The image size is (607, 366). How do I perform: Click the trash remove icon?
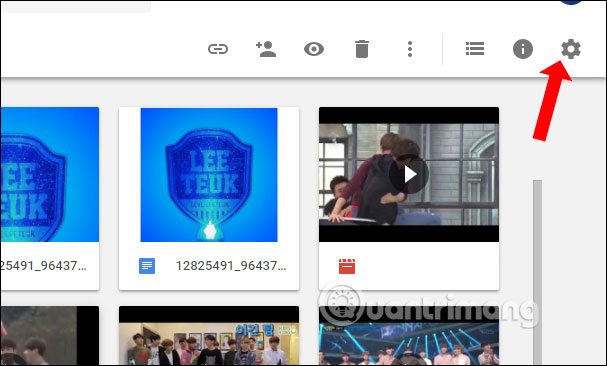pos(362,49)
